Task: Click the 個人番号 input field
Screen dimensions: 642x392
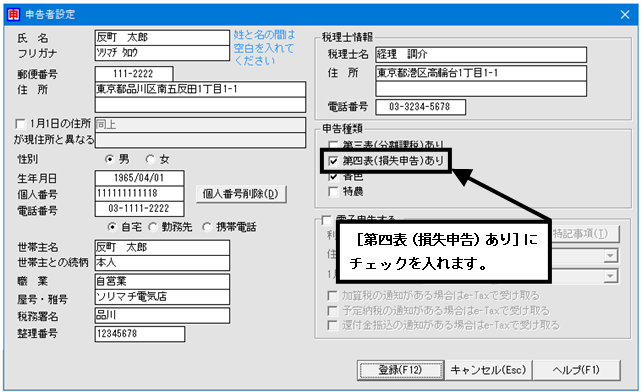Action: pos(139,193)
